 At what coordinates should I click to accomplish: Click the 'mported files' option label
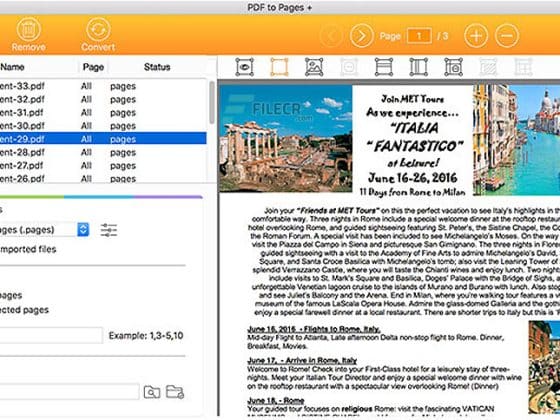[28, 249]
